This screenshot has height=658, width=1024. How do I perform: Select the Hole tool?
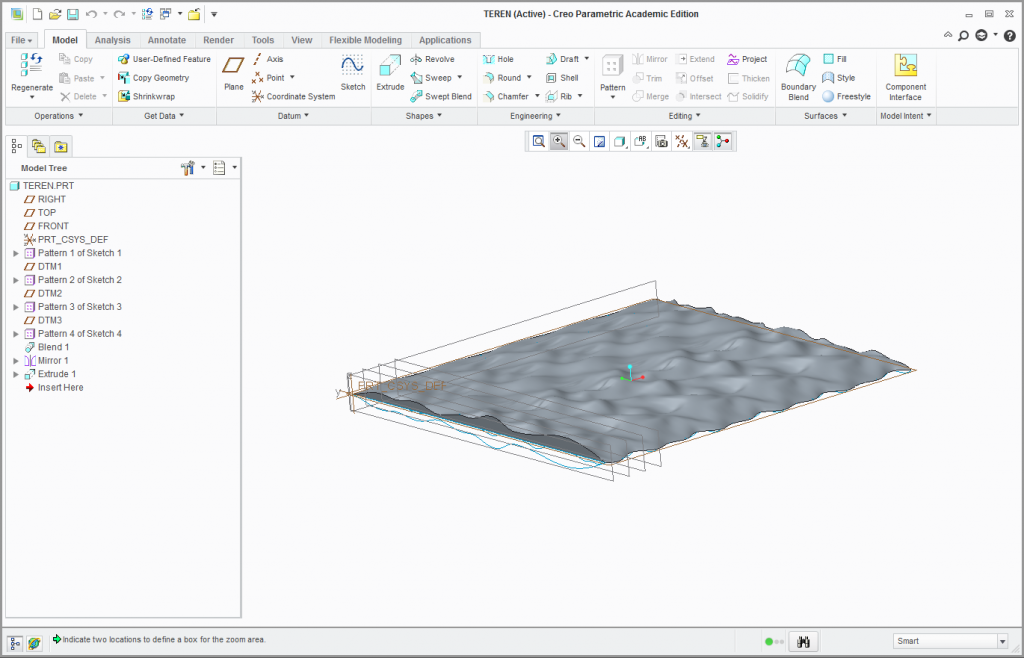[x=498, y=59]
